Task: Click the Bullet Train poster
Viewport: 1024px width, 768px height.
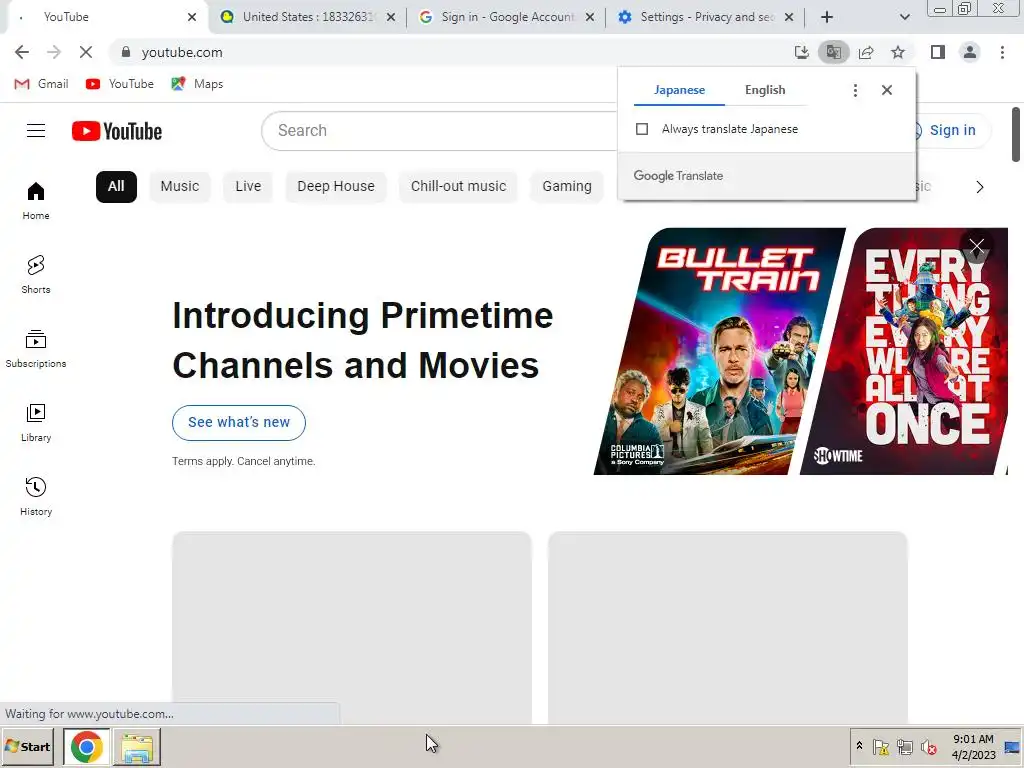Action: coord(720,351)
